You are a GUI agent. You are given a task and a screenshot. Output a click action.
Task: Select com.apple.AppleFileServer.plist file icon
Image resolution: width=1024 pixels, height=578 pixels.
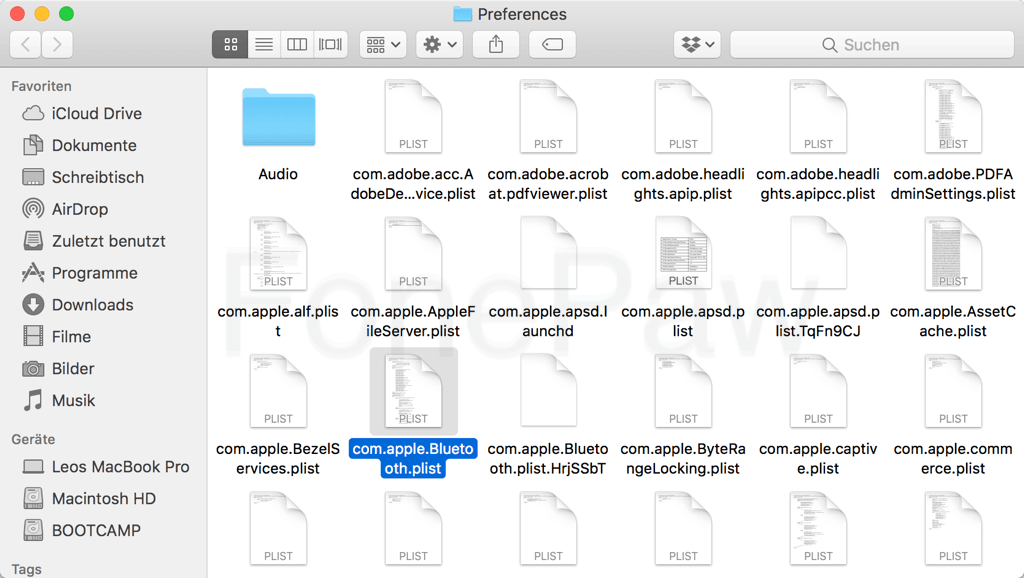(x=413, y=253)
